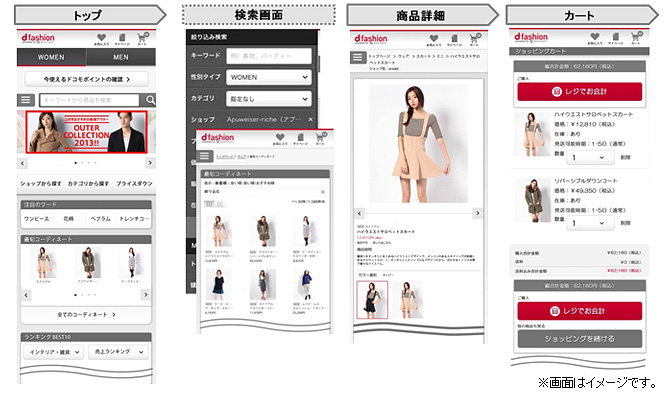The image size is (672, 393).
Task: Click the 花柄 keyword tag
Action: click(69, 219)
